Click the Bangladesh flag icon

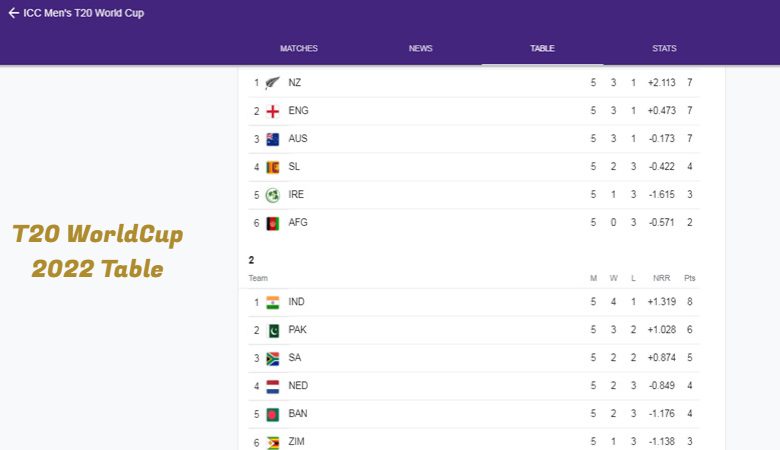click(273, 414)
